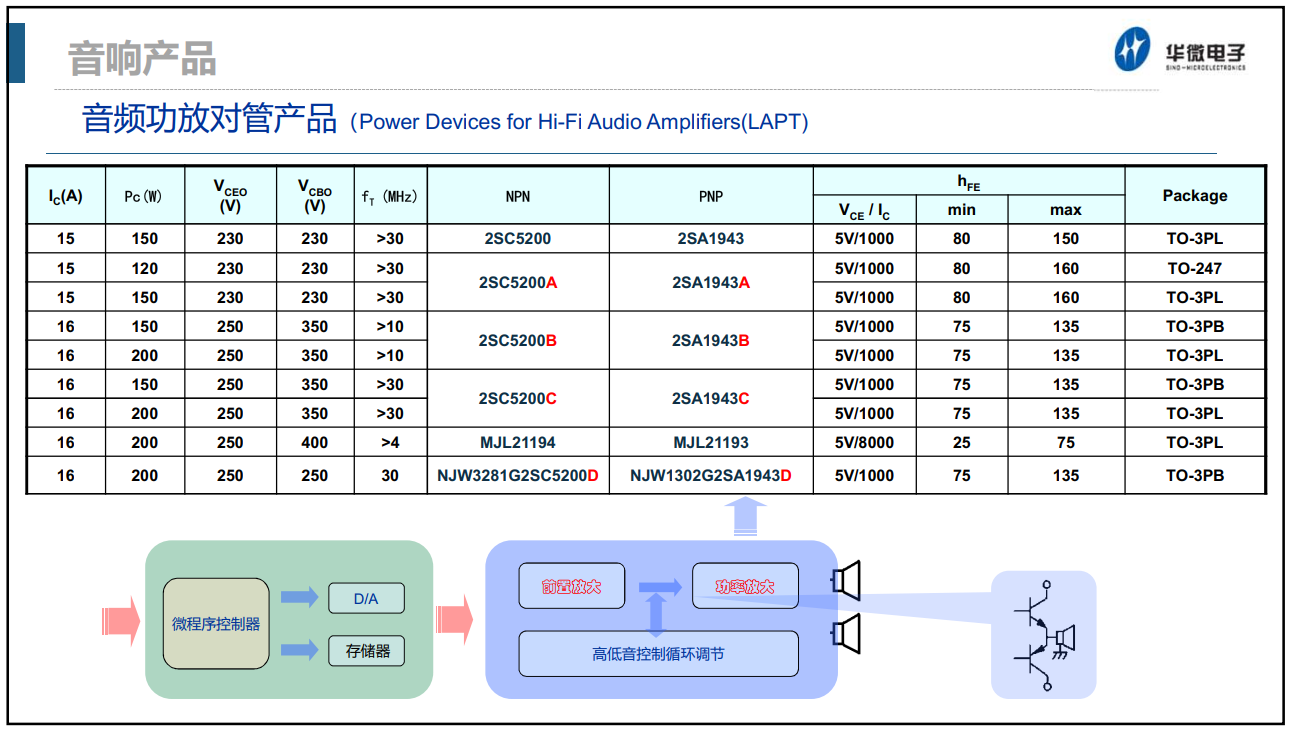Image resolution: width=1292 pixels, height=729 pixels.
Task: Click the 5V/8000 cell
Action: [864, 442]
